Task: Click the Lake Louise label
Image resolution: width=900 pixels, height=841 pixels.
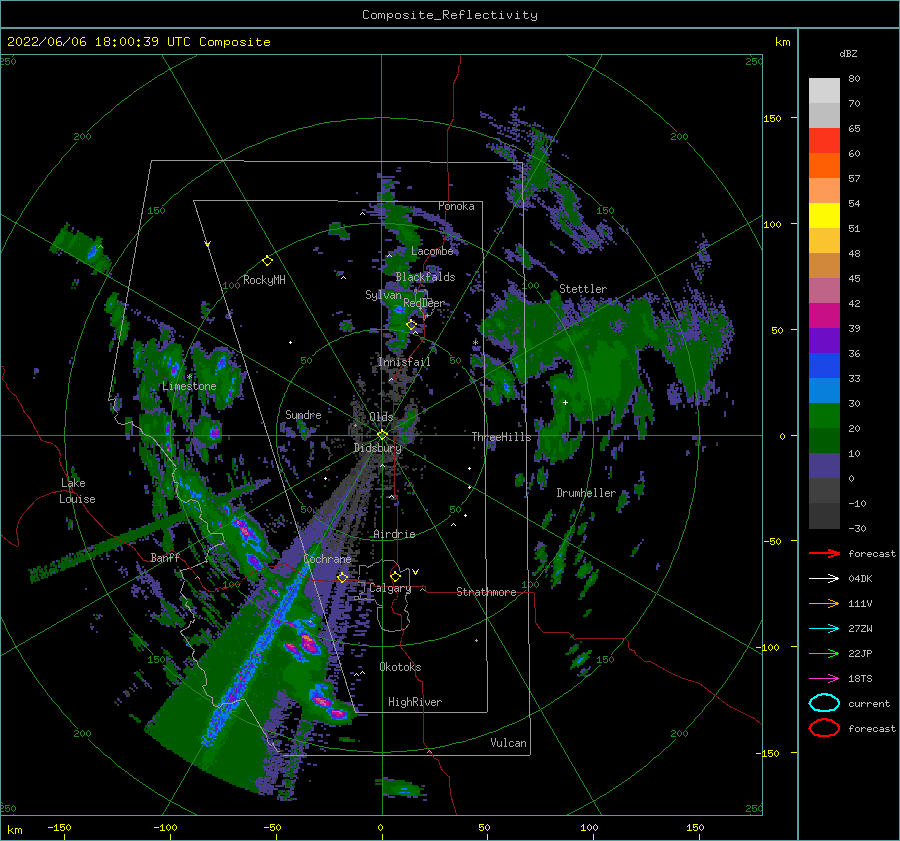Action: pos(77,491)
